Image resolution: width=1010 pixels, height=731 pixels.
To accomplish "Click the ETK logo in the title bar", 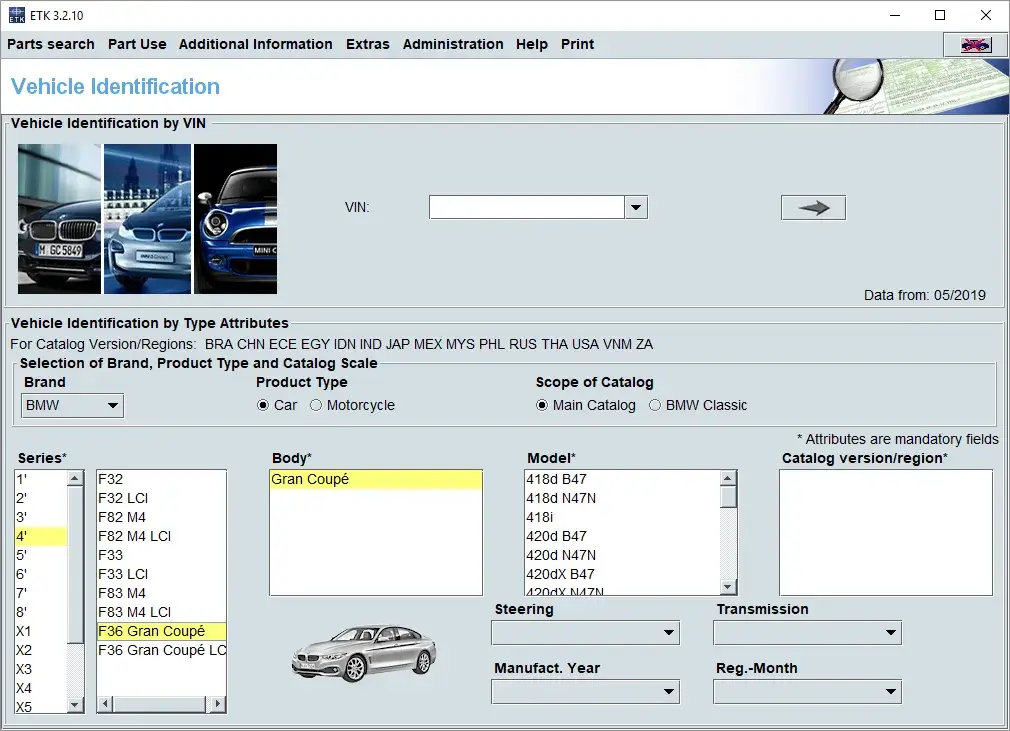I will tap(14, 15).
